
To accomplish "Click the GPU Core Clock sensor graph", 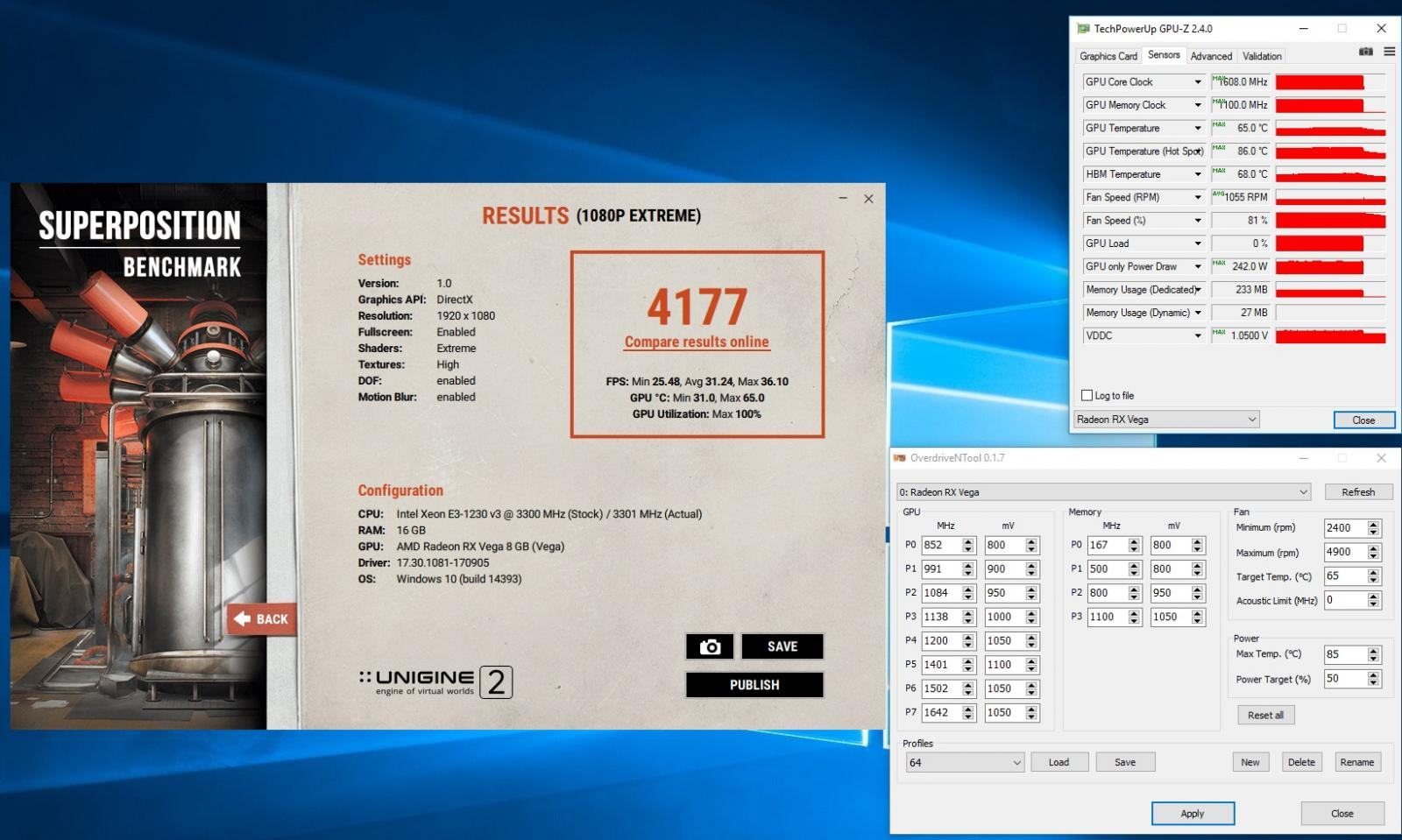I will click(1330, 81).
